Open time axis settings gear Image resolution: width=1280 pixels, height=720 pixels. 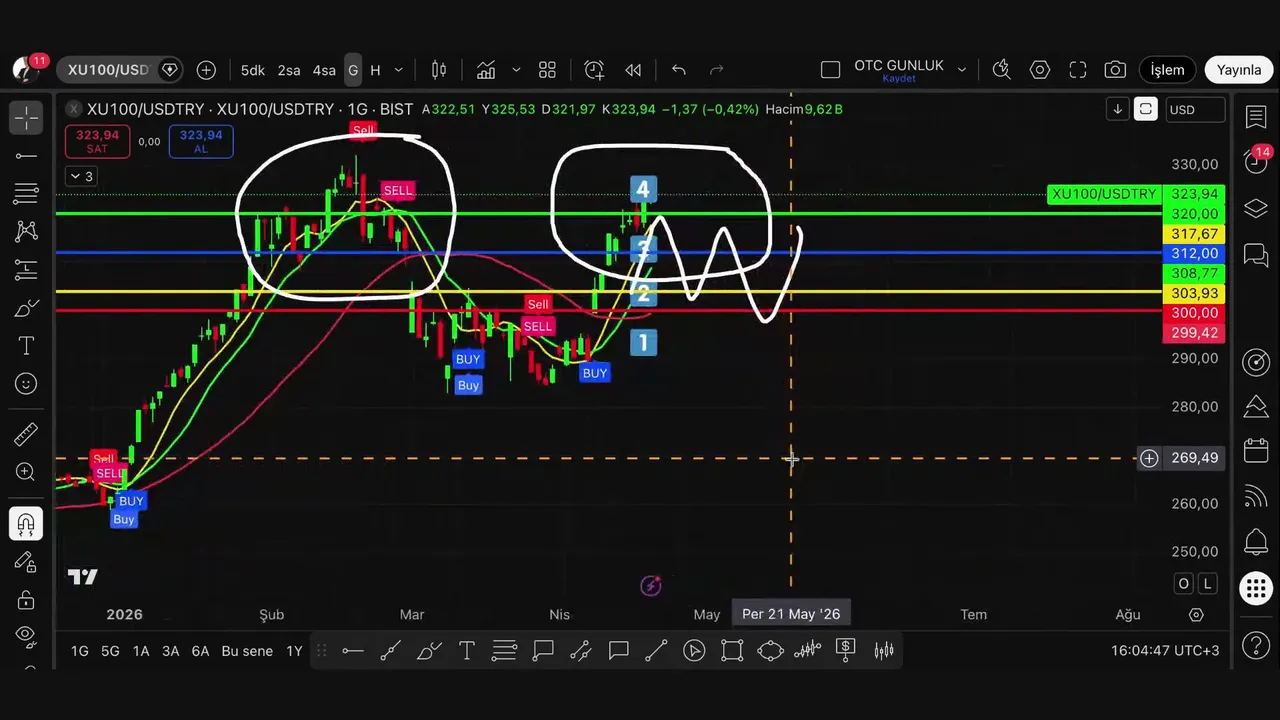[x=1196, y=614]
